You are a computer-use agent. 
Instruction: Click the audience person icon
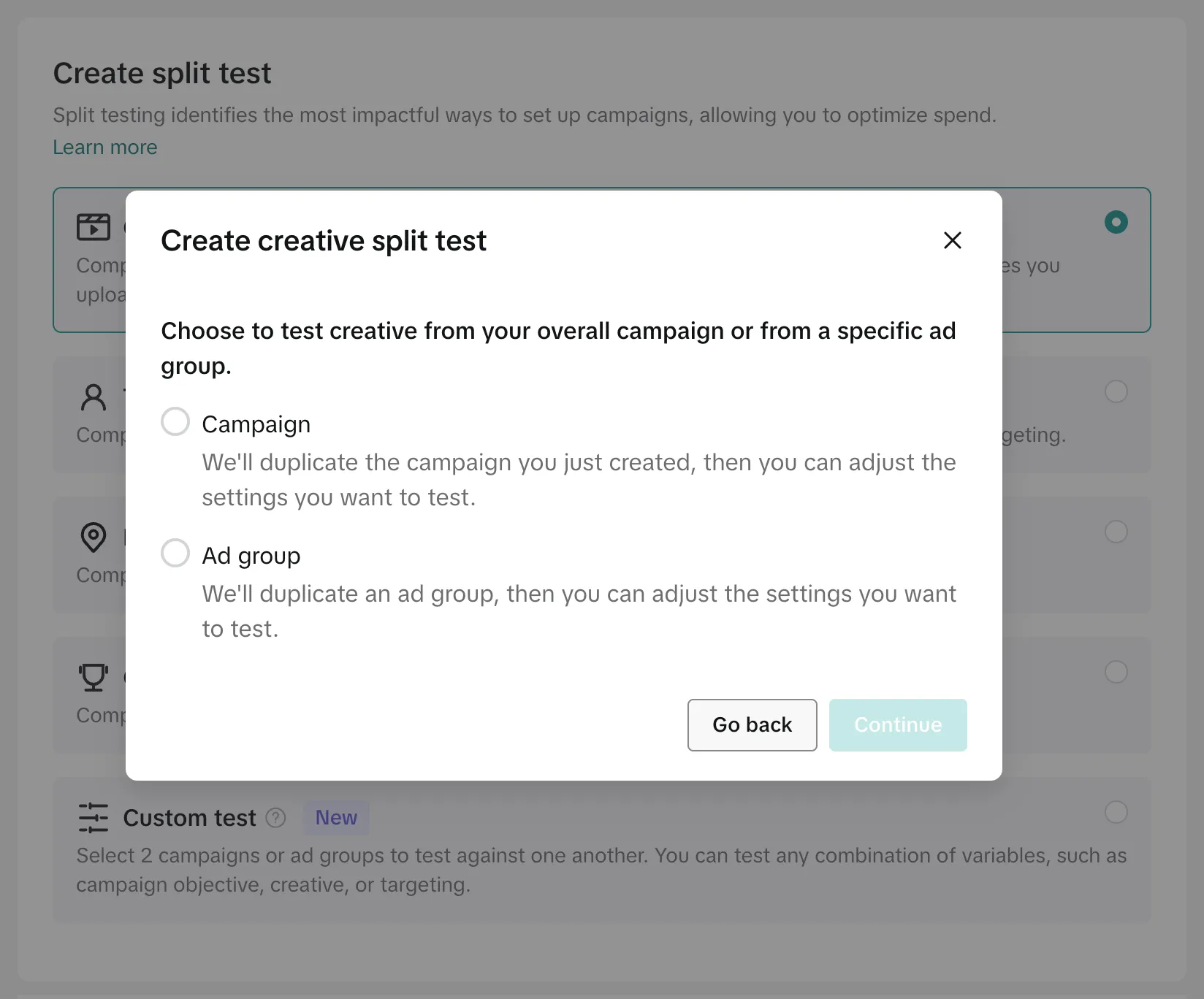click(94, 397)
